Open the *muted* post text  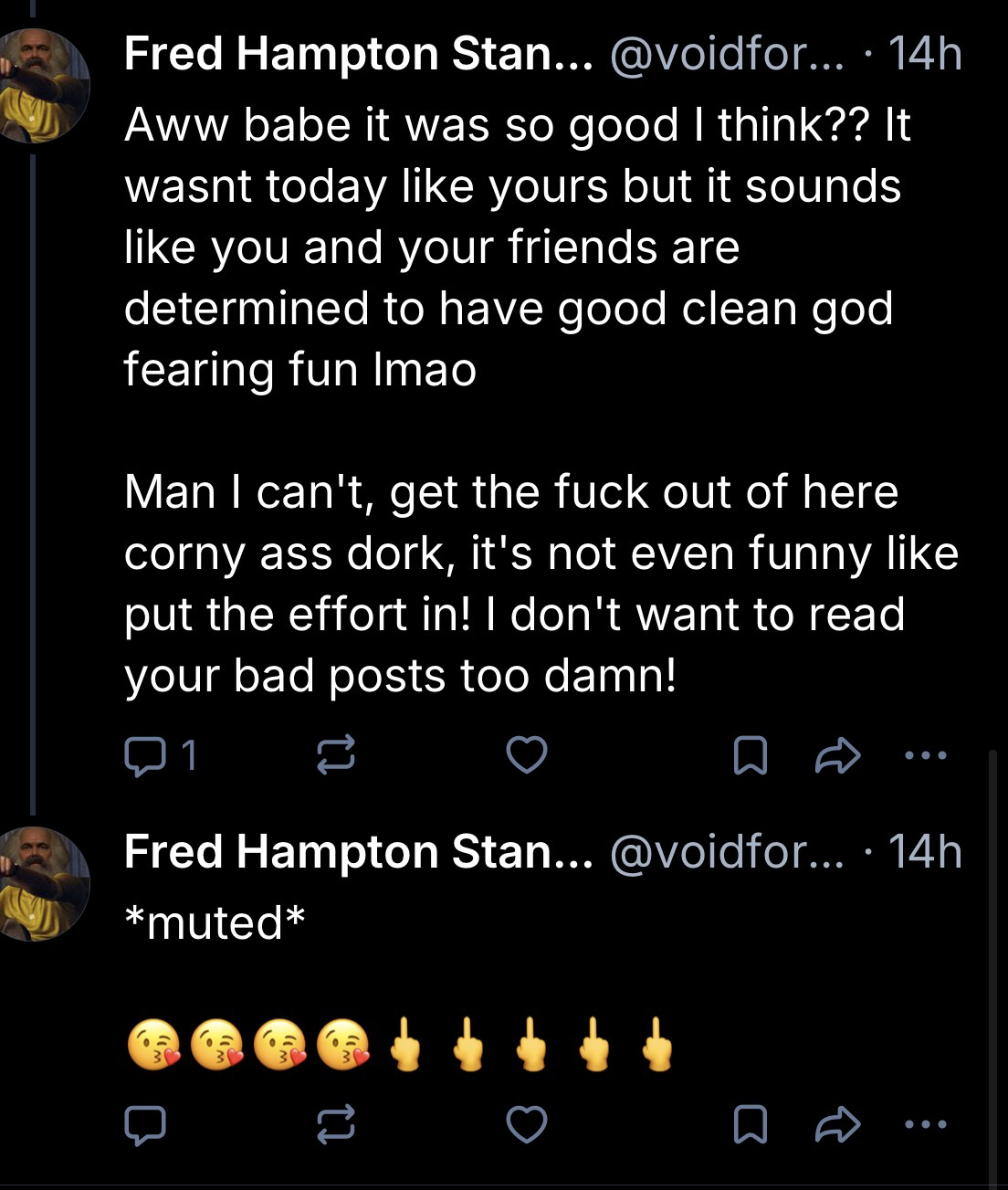214,921
